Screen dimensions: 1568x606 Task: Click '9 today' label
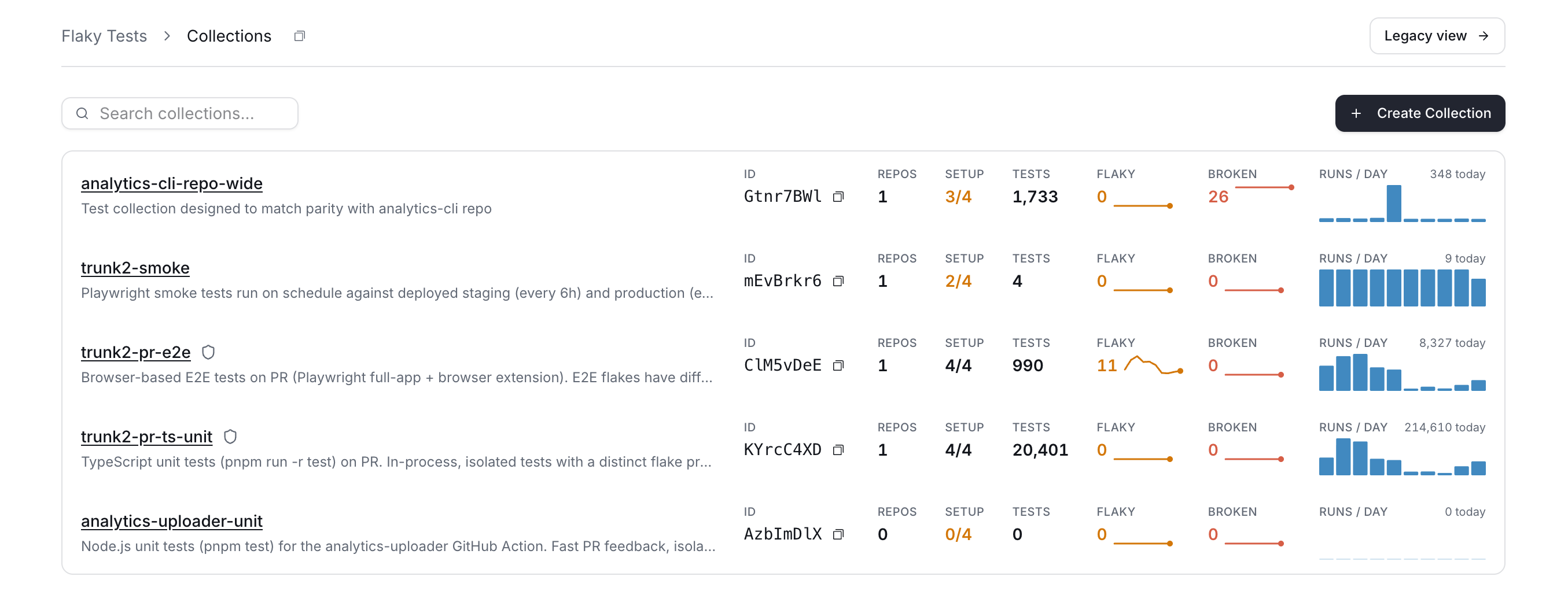(1465, 258)
